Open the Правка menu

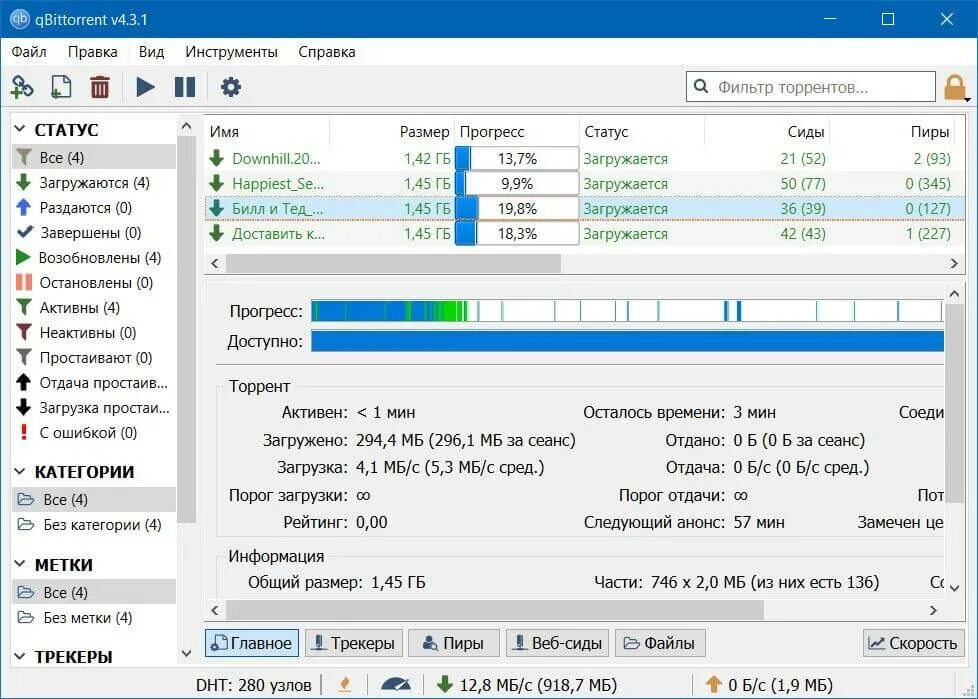pos(92,52)
